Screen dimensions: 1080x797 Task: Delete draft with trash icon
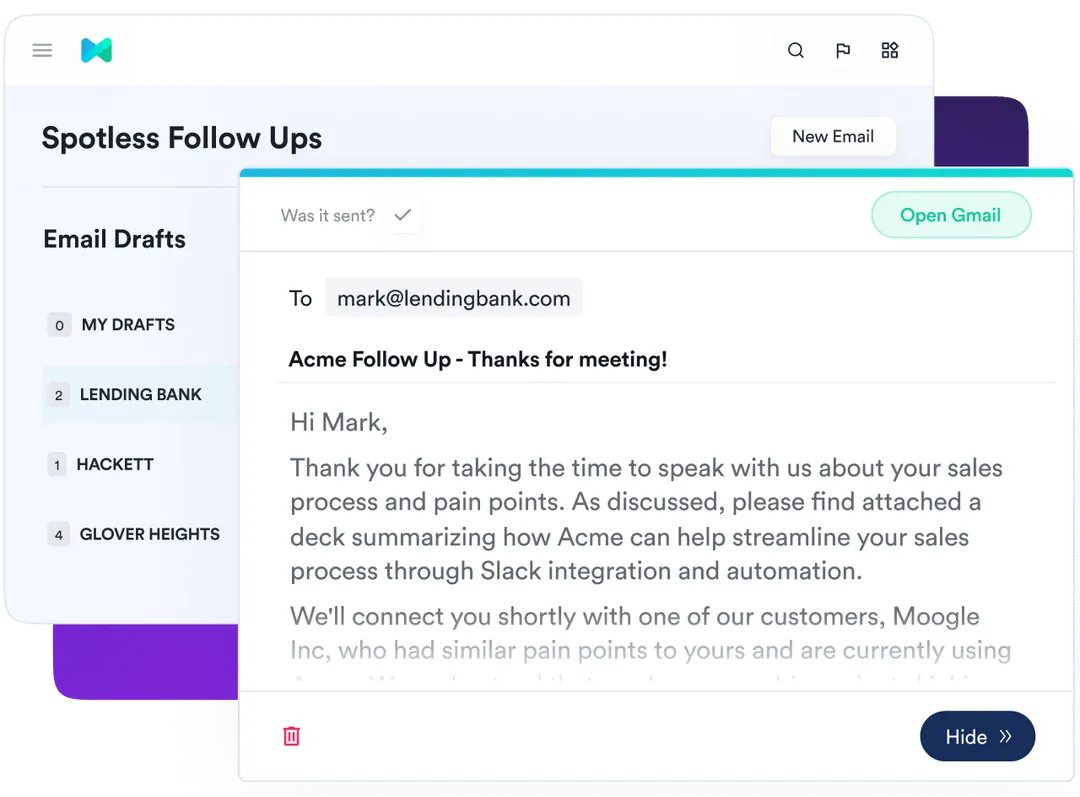coord(291,736)
